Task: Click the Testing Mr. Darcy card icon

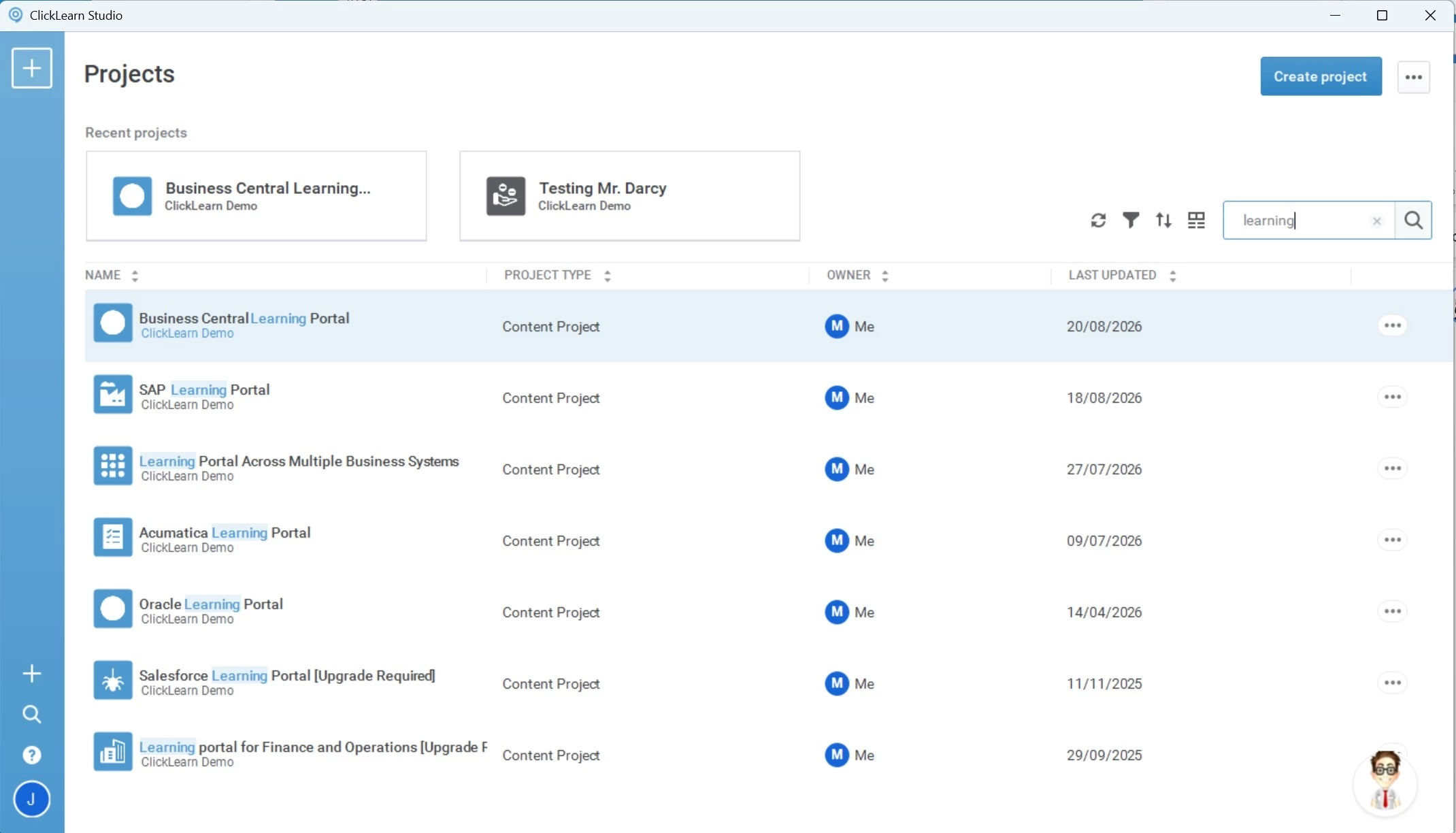Action: coord(506,196)
